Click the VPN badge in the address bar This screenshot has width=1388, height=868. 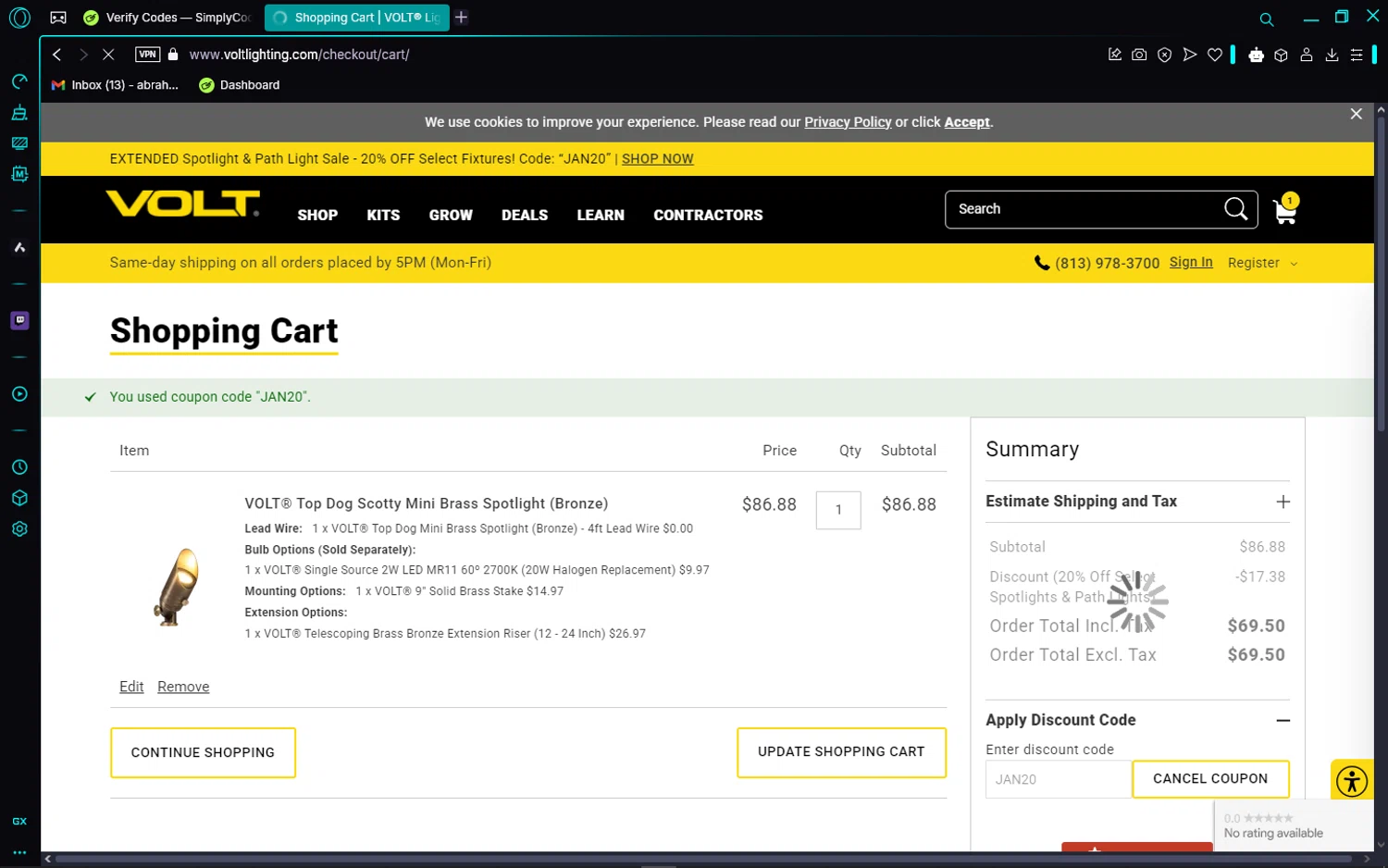[x=147, y=55]
